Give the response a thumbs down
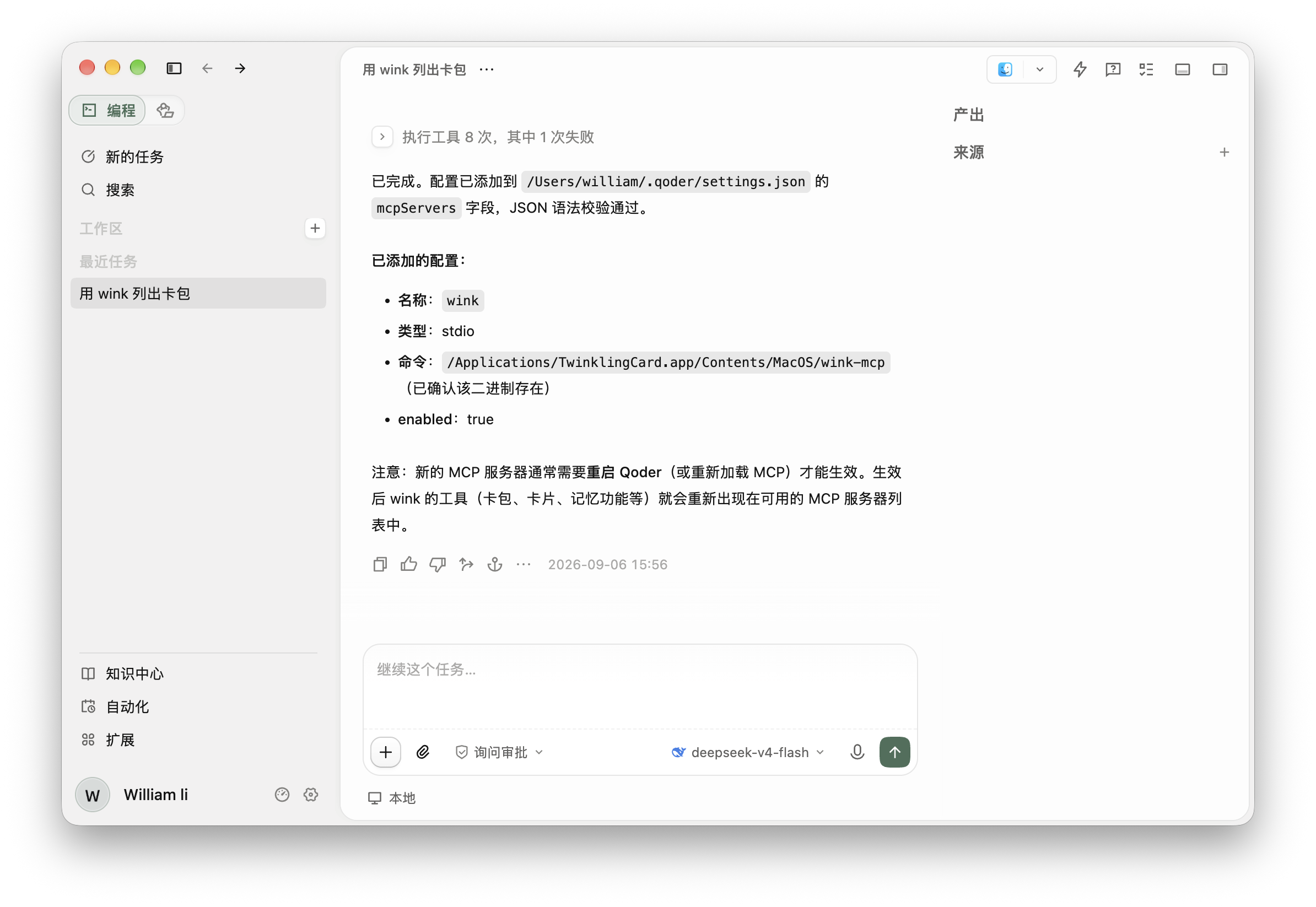This screenshot has height=907, width=1316. [x=438, y=565]
